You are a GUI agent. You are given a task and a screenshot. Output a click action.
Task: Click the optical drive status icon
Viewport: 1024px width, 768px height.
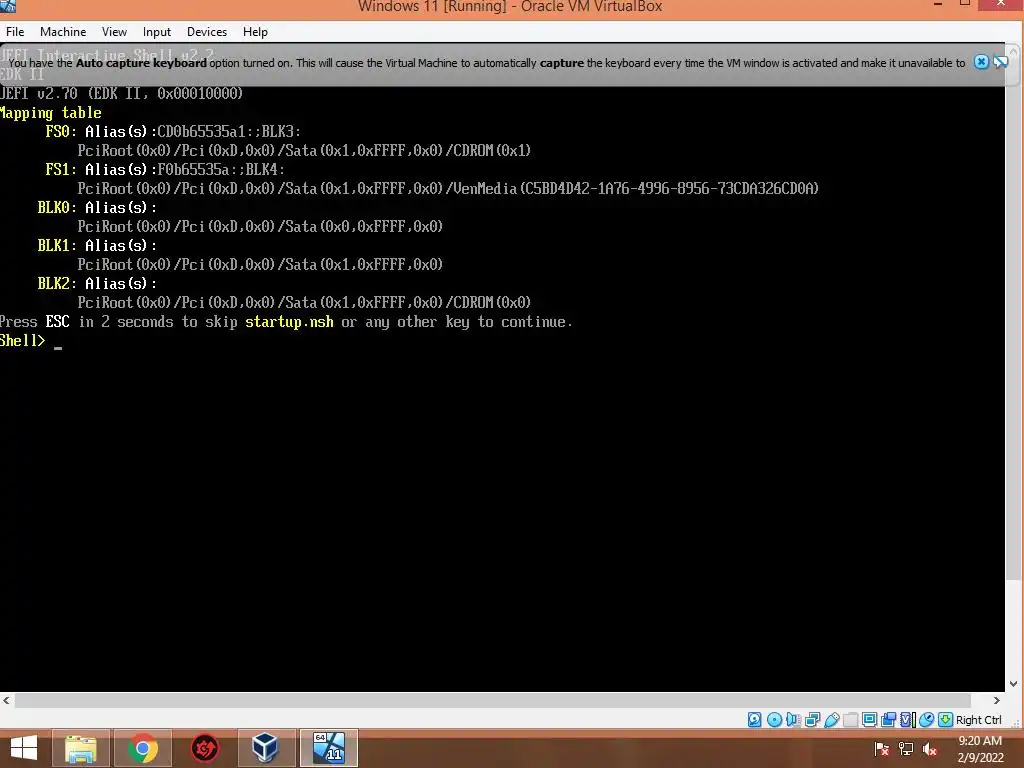pos(774,720)
